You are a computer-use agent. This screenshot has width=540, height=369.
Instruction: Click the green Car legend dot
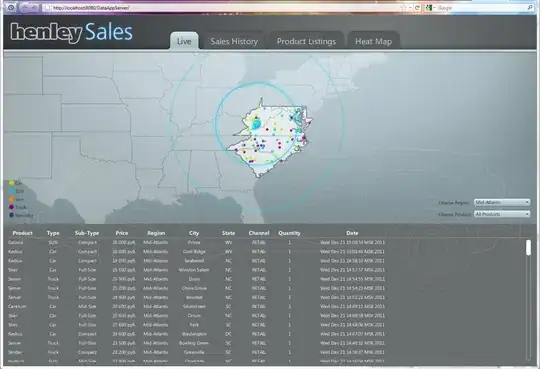[x=11, y=183]
